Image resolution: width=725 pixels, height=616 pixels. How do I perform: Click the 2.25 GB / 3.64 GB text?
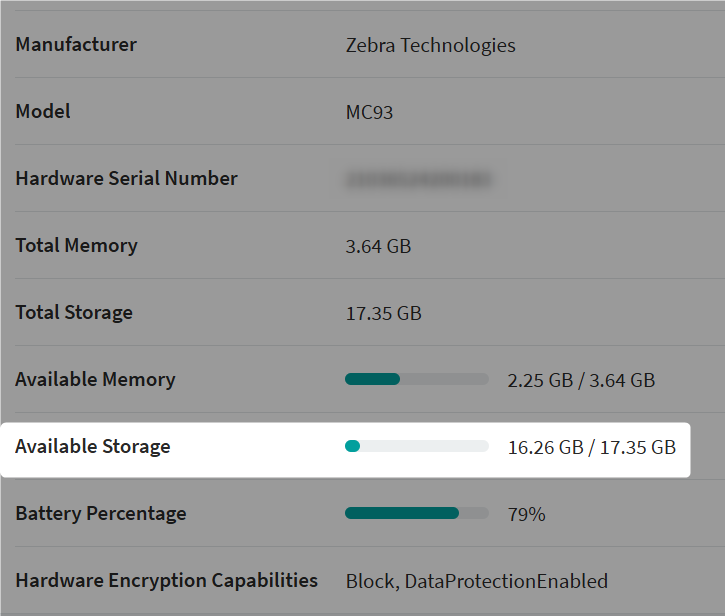(x=581, y=380)
